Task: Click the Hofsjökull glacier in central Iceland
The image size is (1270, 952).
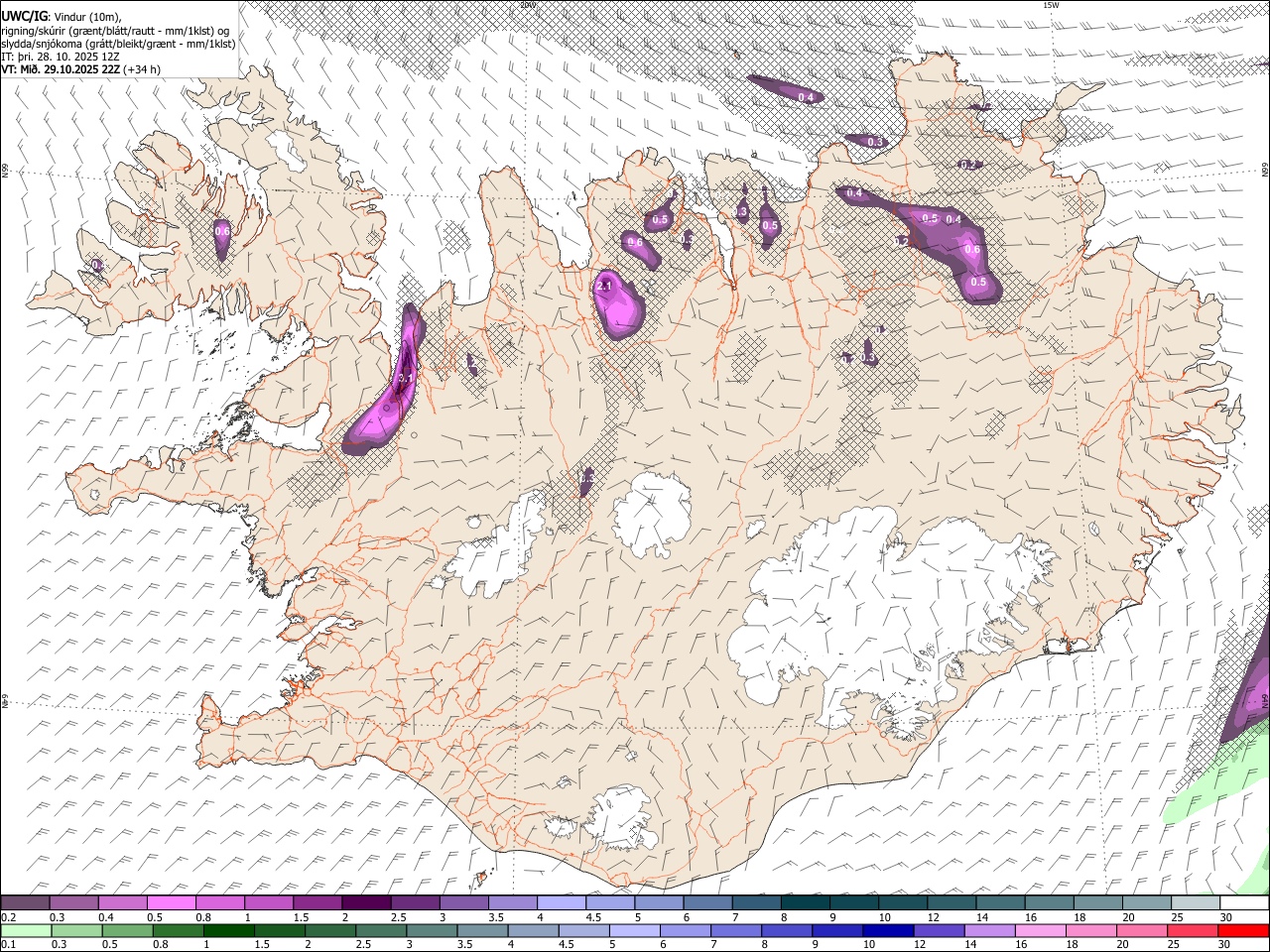Action: pos(651,514)
